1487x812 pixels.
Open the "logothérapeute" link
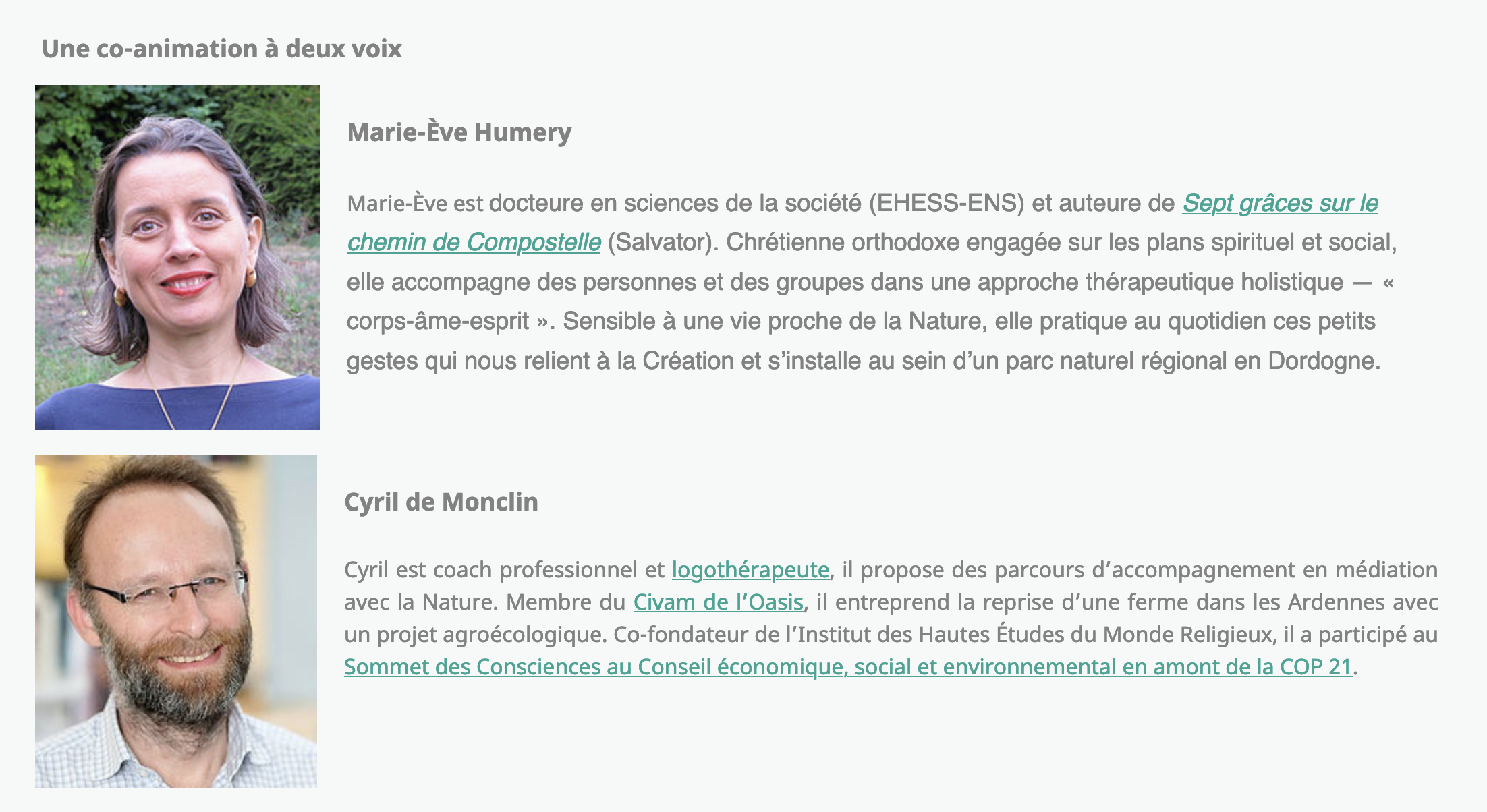[750, 570]
